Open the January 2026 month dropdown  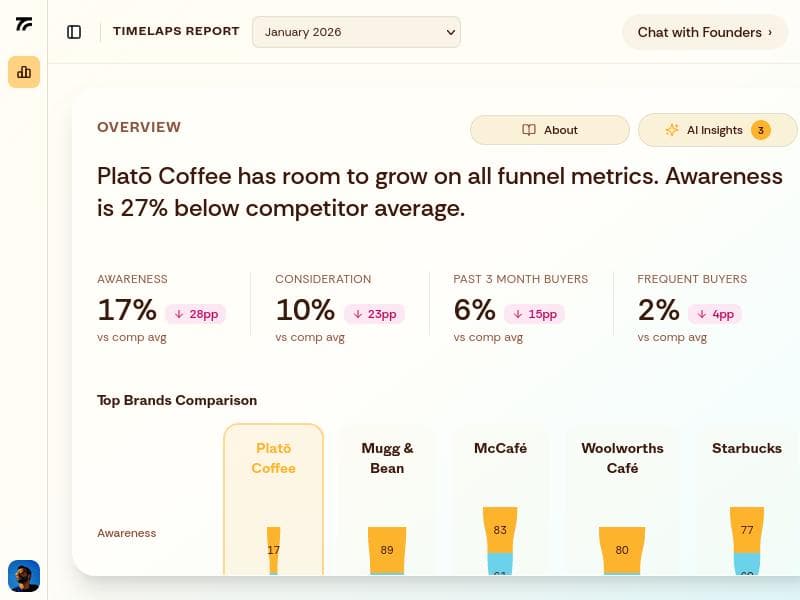point(356,32)
